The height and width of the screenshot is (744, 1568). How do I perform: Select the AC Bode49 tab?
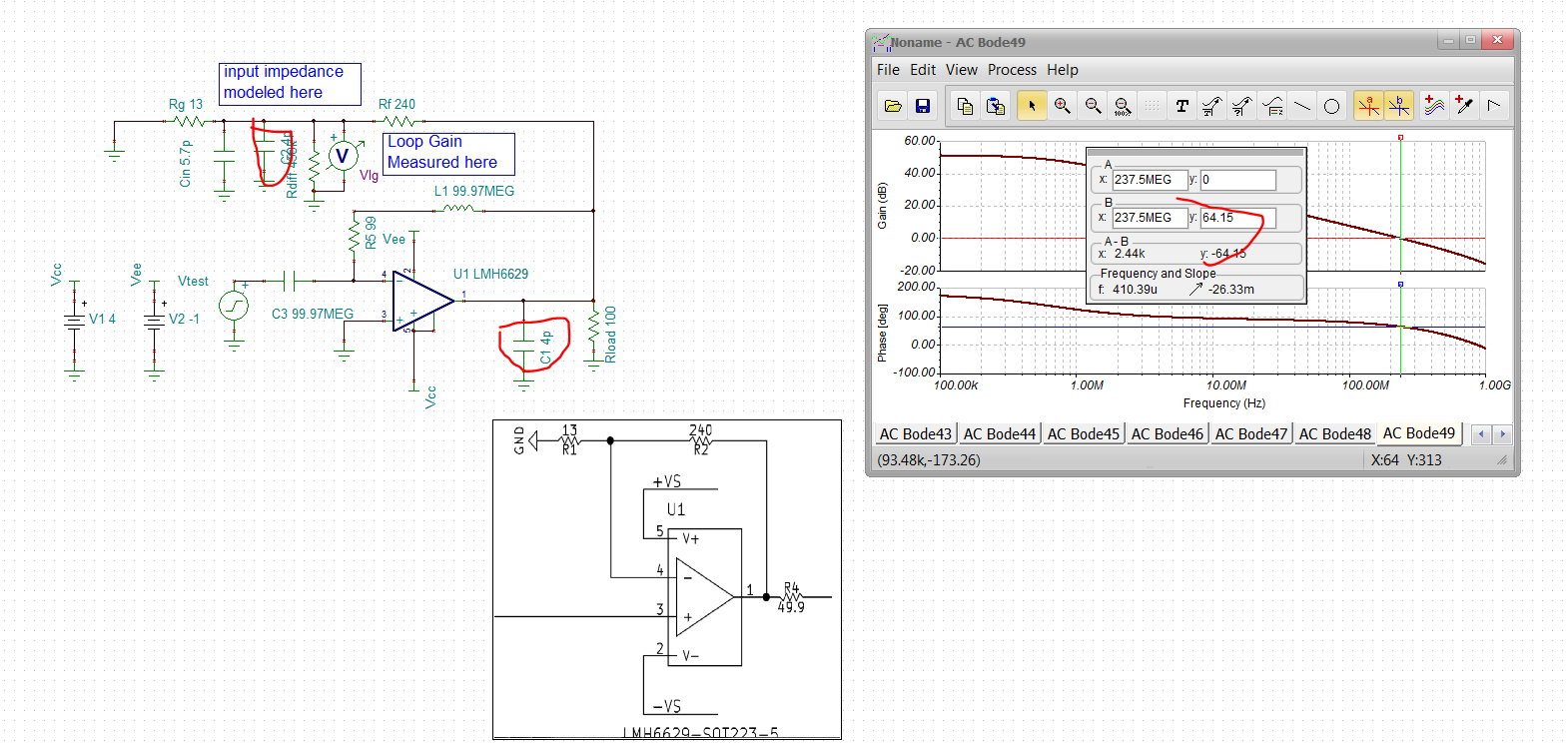point(1419,433)
